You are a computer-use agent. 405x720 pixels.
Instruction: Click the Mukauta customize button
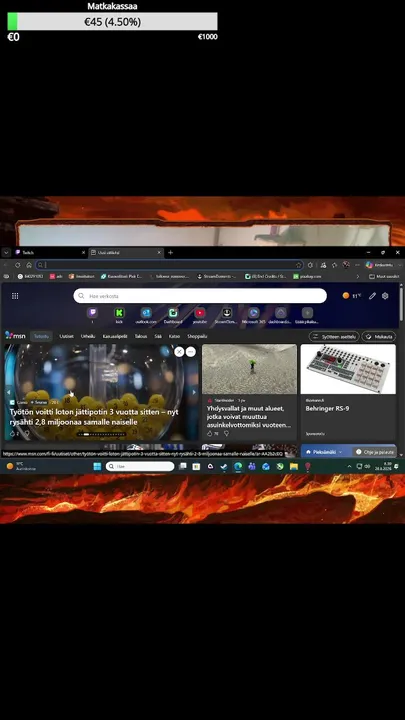click(379, 337)
